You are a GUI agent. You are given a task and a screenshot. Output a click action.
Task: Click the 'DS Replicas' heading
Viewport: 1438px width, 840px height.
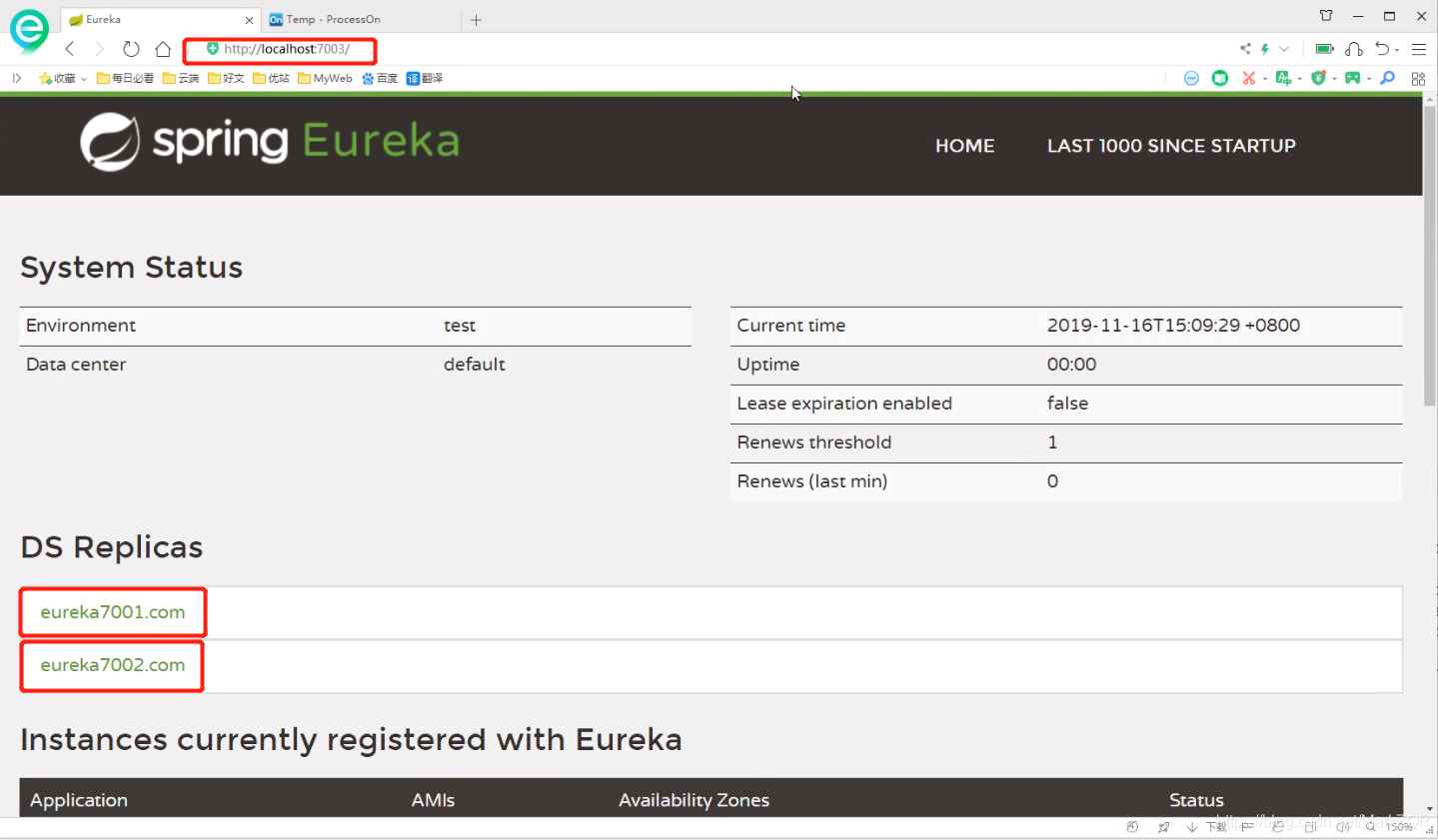coord(112,547)
